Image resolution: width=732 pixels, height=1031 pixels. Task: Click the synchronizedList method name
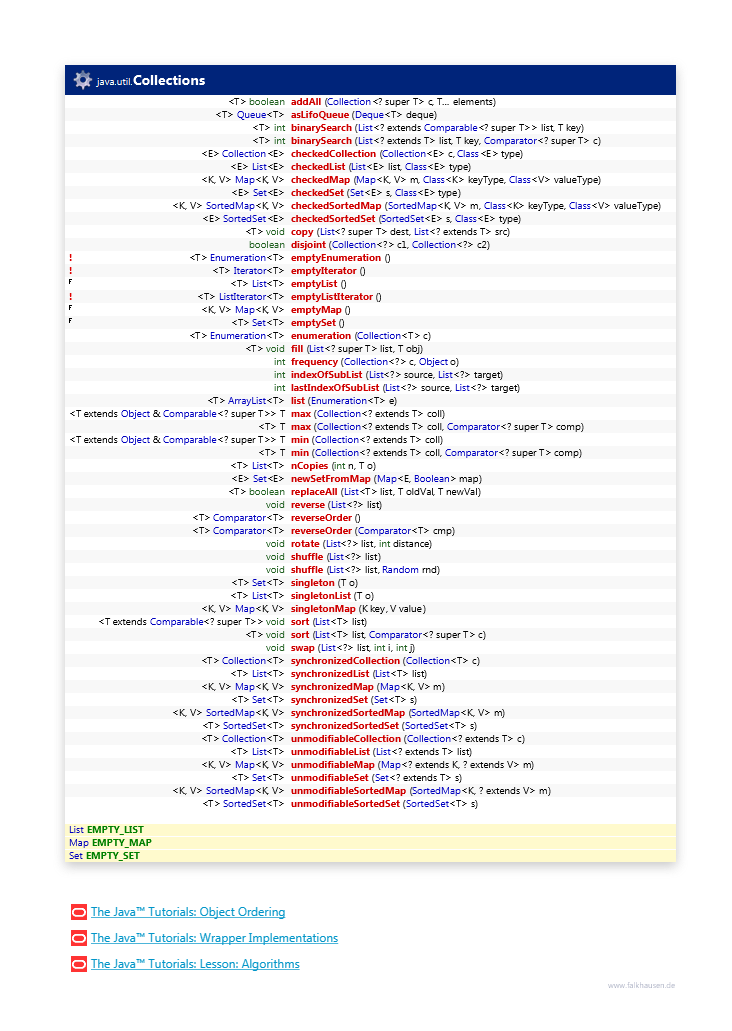pyautogui.click(x=330, y=674)
